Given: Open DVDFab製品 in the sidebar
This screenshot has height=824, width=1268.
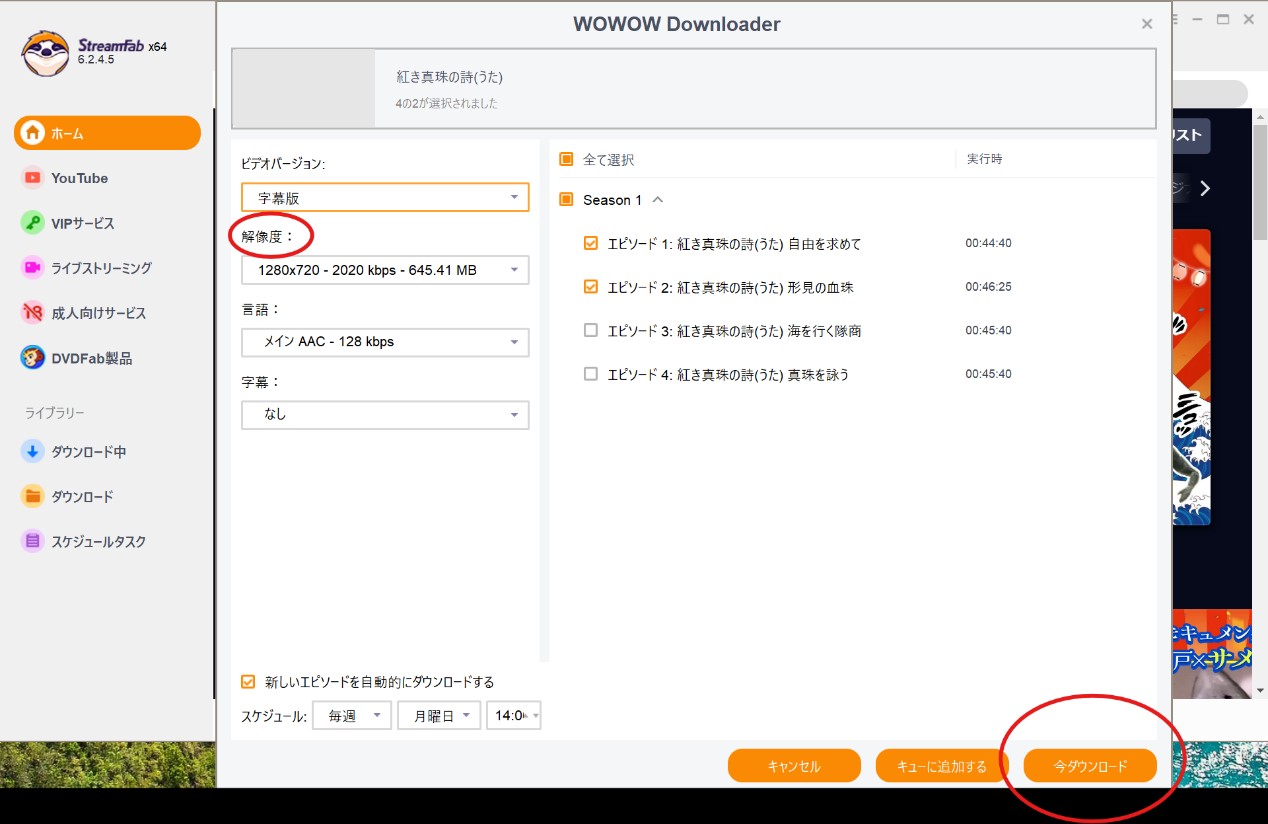Looking at the screenshot, I should click(x=91, y=358).
